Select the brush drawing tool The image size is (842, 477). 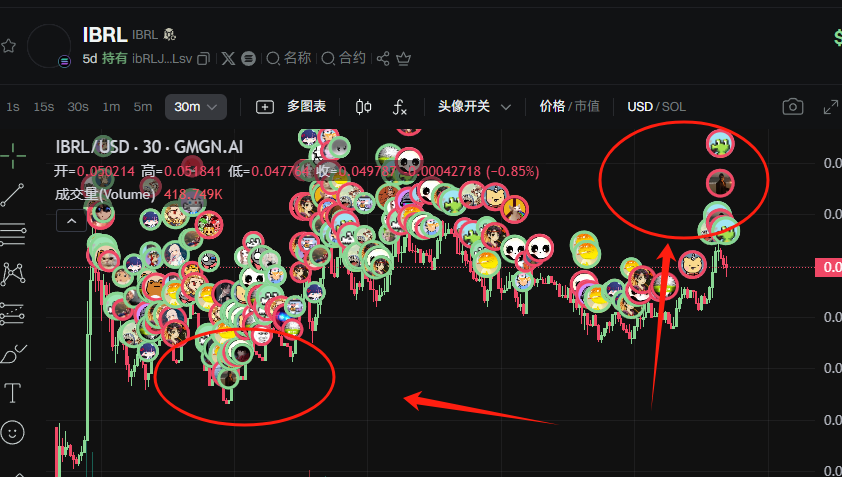14,353
